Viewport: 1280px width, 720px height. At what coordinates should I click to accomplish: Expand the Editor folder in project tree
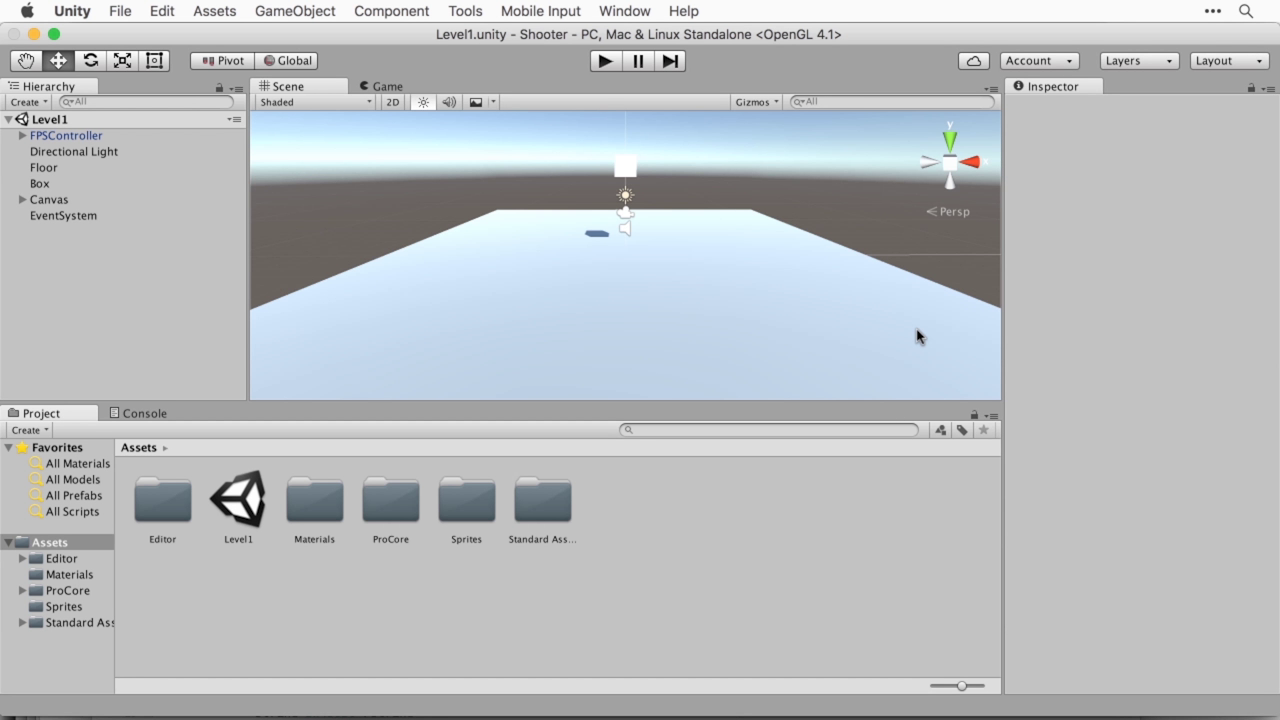[22, 559]
